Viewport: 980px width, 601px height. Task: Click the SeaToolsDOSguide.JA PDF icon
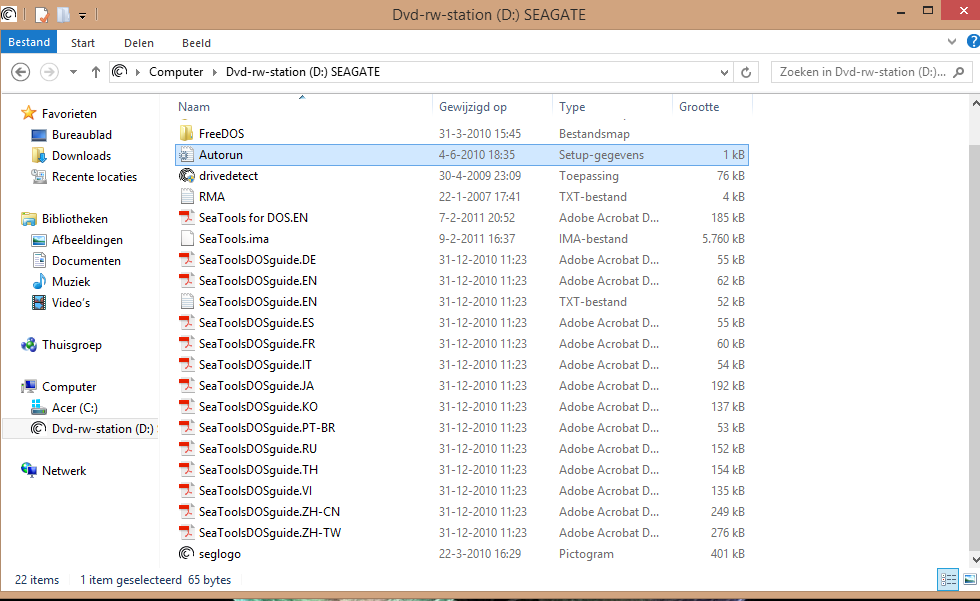coord(186,385)
